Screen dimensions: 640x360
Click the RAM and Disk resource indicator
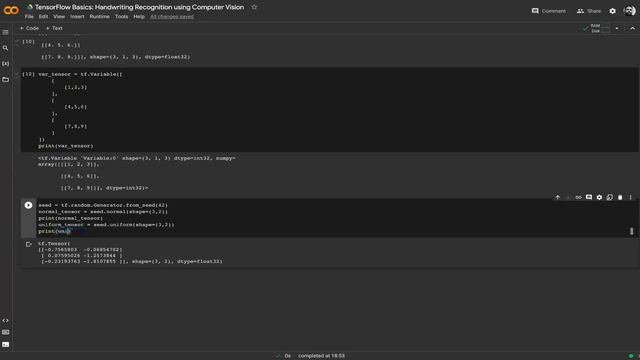pyautogui.click(x=596, y=29)
